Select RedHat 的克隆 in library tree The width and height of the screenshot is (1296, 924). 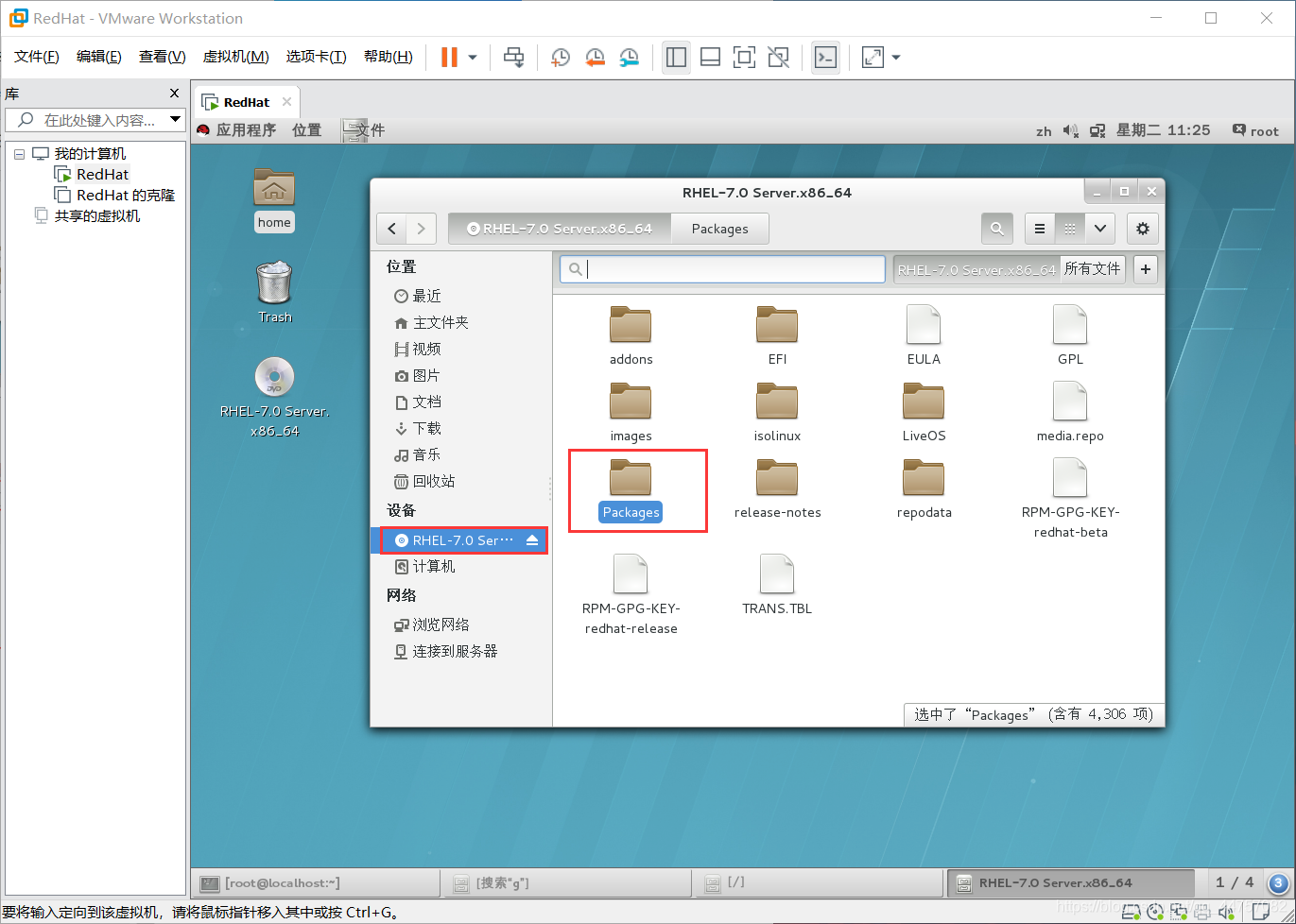click(126, 195)
